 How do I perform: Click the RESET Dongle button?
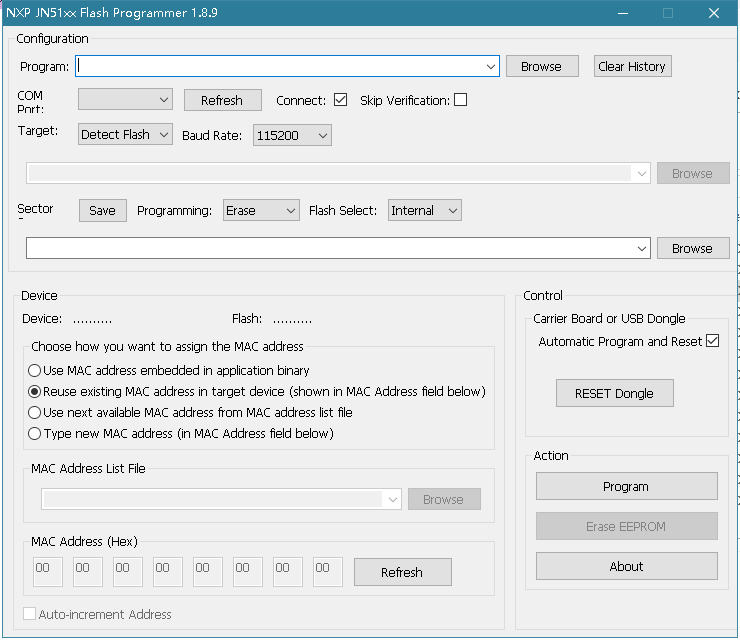tap(614, 393)
